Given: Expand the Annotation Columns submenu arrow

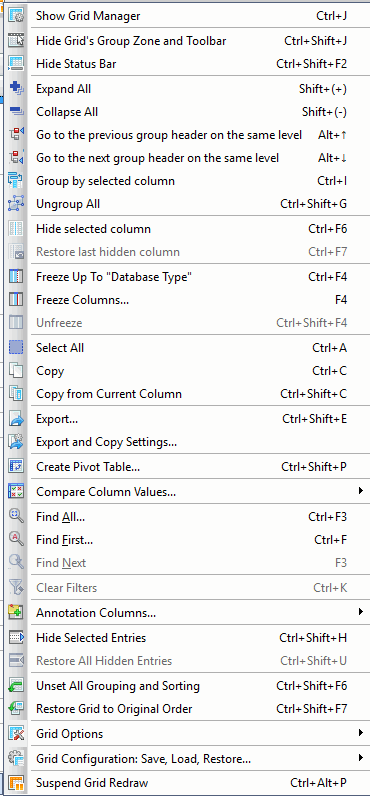Looking at the screenshot, I should 360,612.
